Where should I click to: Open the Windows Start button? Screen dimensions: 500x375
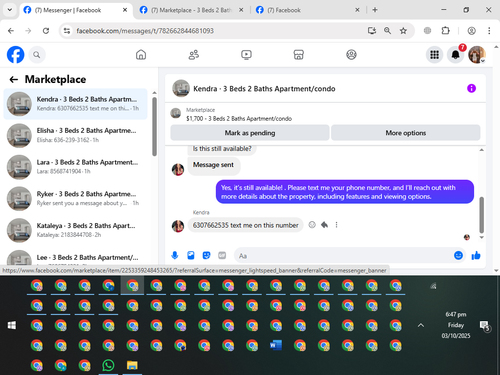12,325
